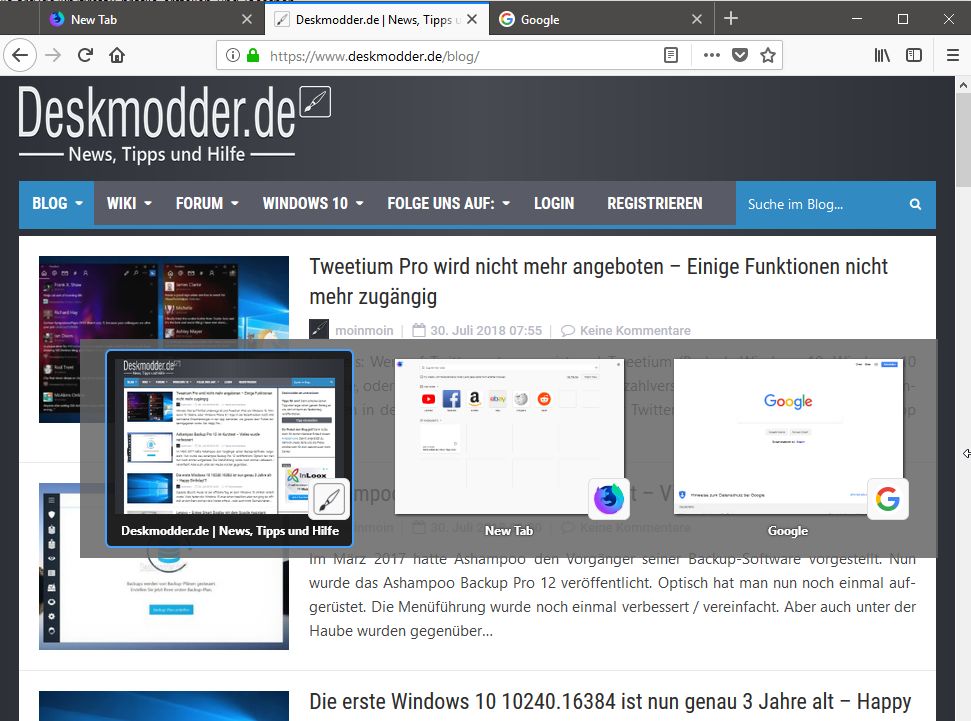The image size is (971, 721).
Task: Show sidebars button
Action: (914, 55)
